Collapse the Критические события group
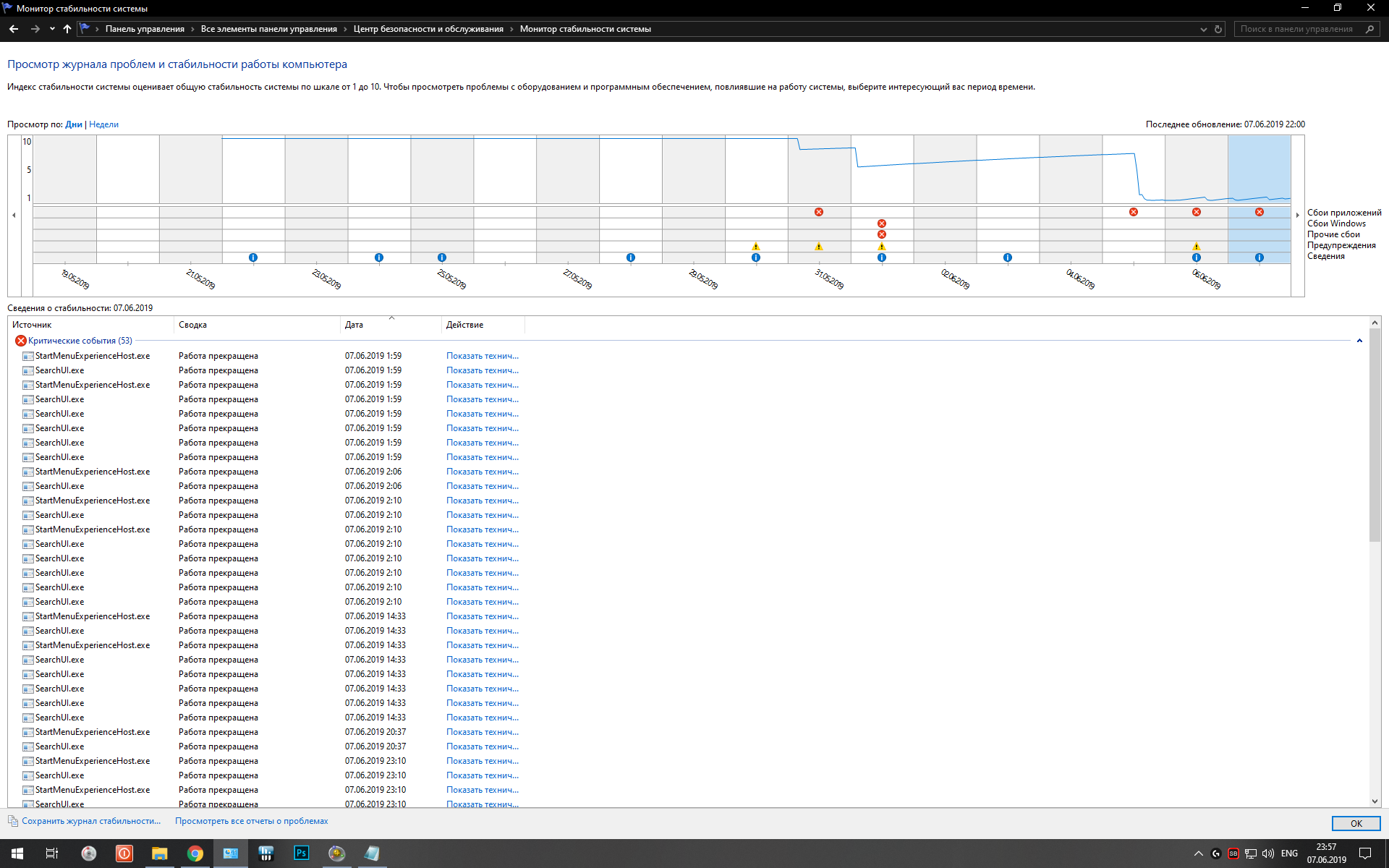 tap(1359, 341)
